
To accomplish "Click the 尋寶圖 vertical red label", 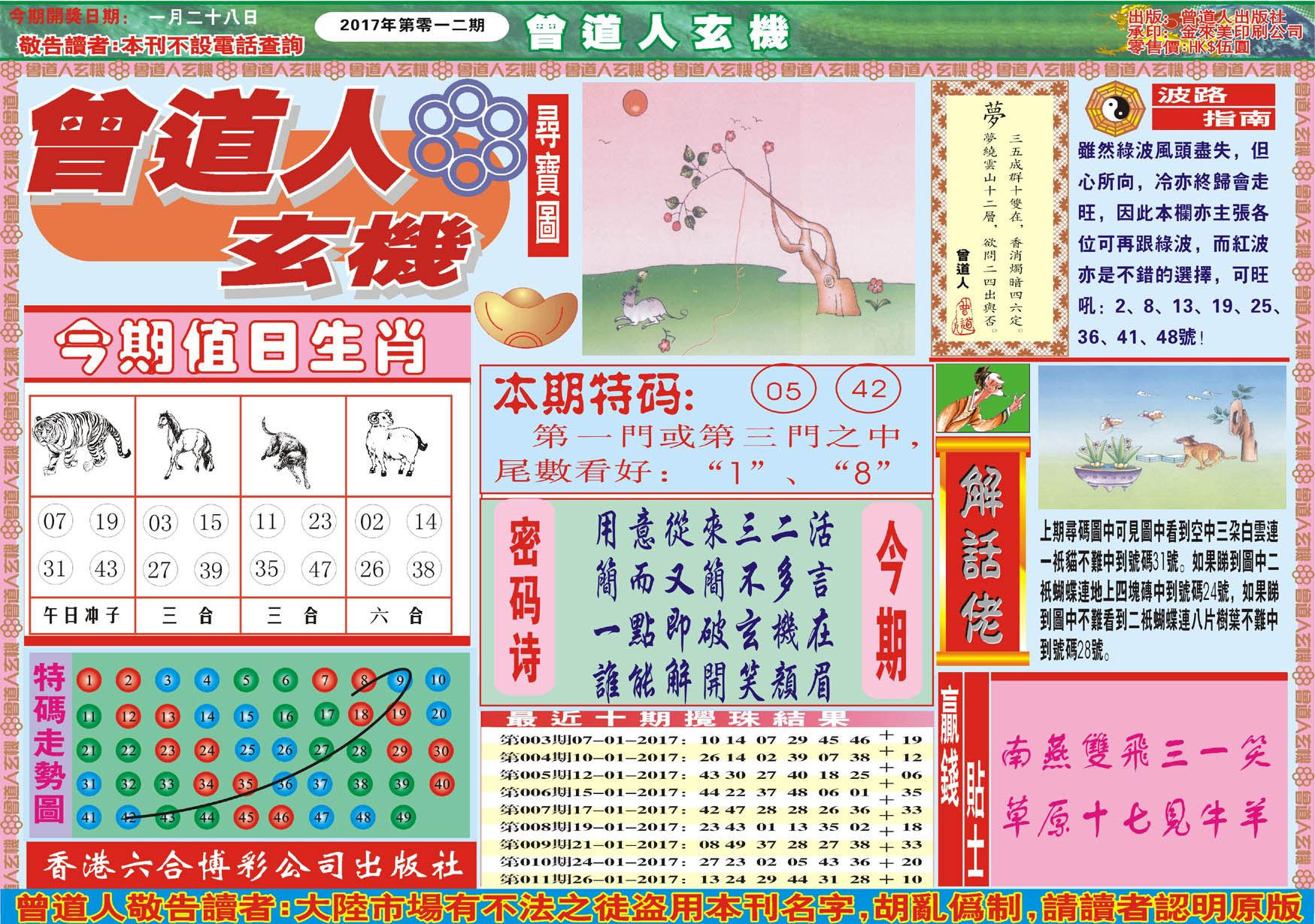I will (547, 175).
